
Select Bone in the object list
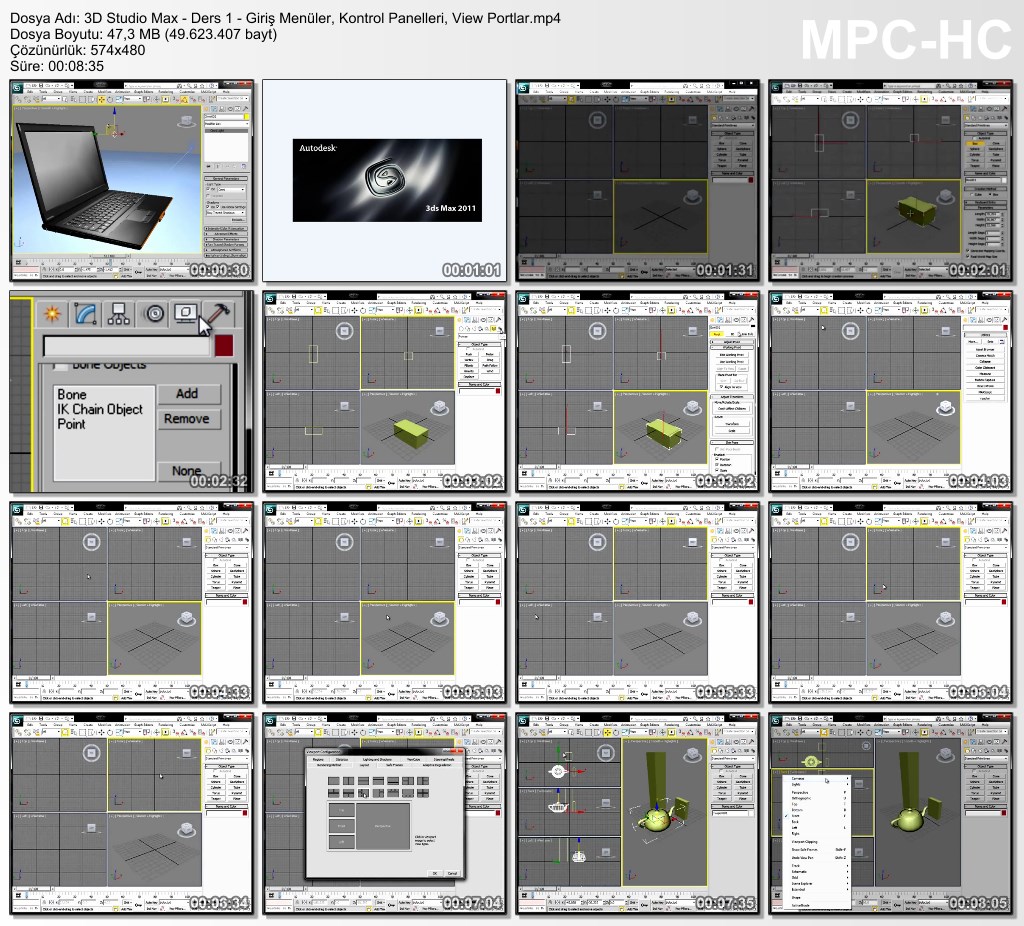[x=72, y=395]
